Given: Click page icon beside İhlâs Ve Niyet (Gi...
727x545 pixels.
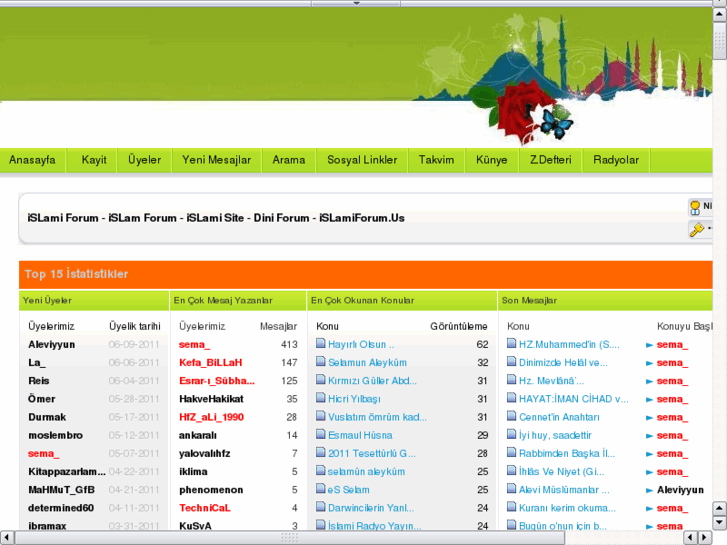Looking at the screenshot, I should point(511,470).
